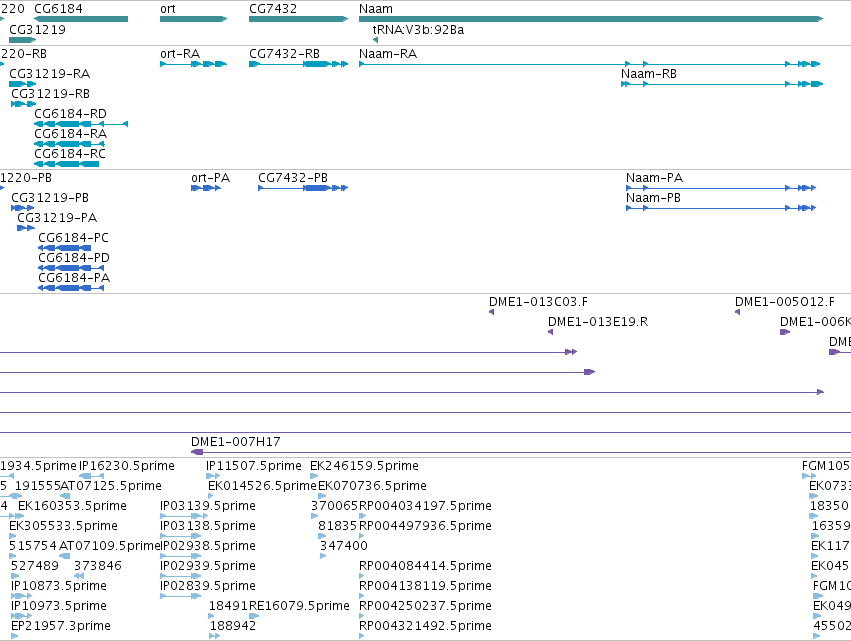Image resolution: width=851 pixels, height=641 pixels.
Task: Select the DME1-005O12.F clone label
Action: point(785,302)
